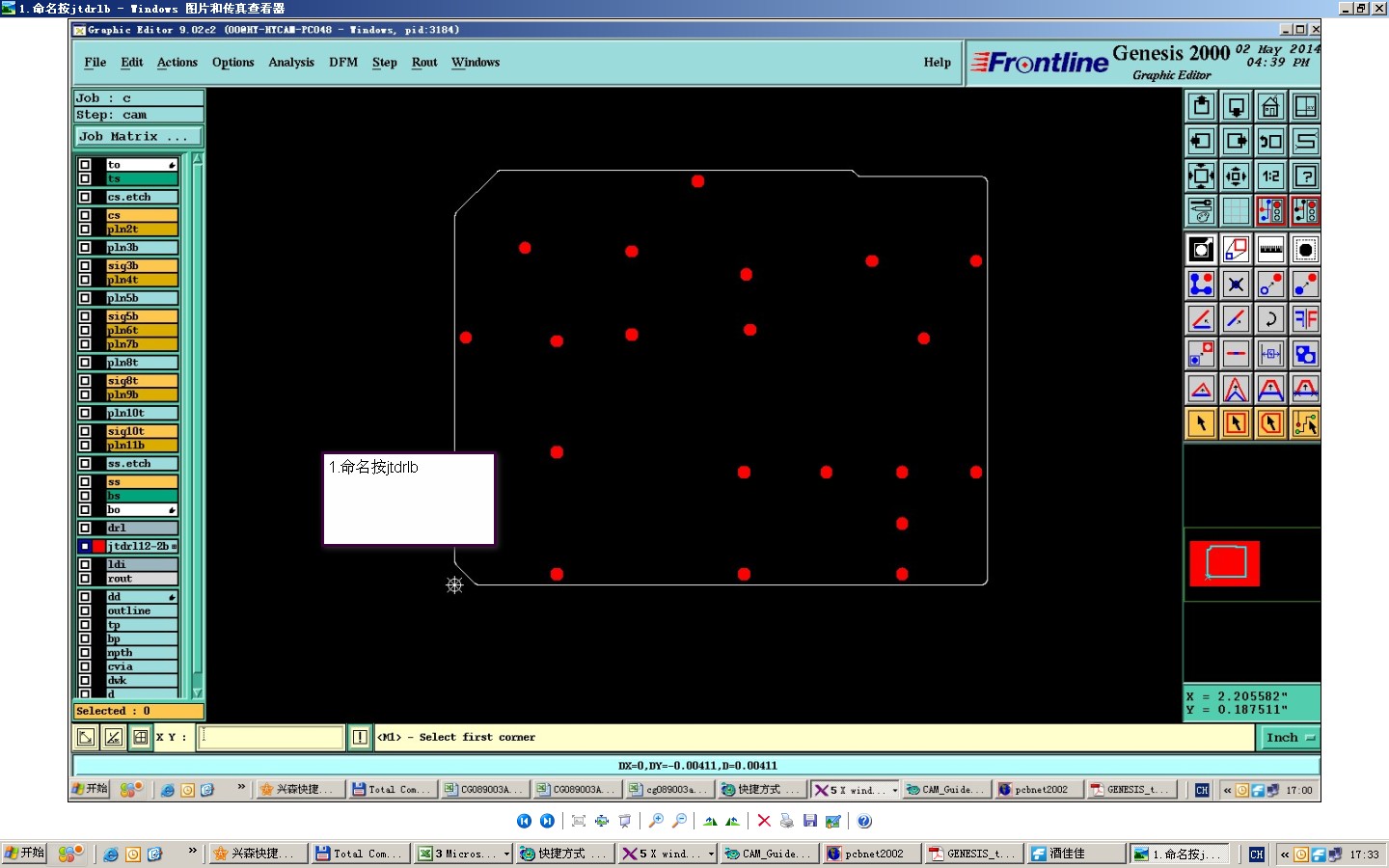Image resolution: width=1389 pixels, height=868 pixels.
Task: Click the pan right view icon
Action: click(x=1236, y=141)
